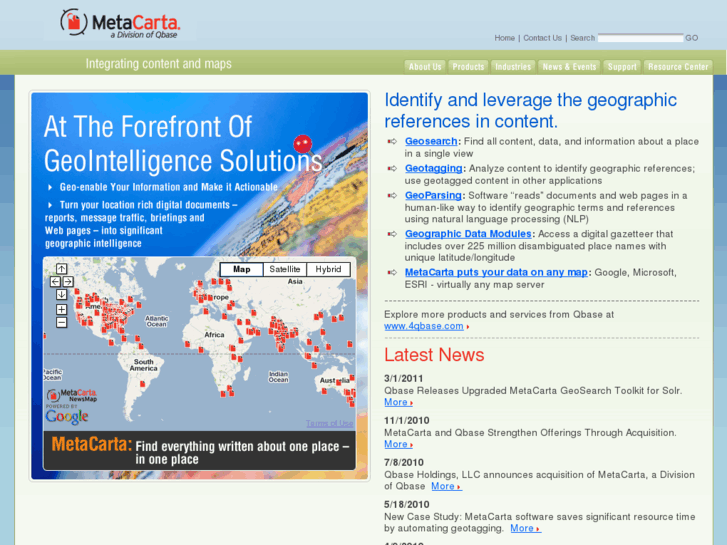Visit the www.4qbase.com link
Viewport: 727px width, 545px height.
tap(424, 326)
